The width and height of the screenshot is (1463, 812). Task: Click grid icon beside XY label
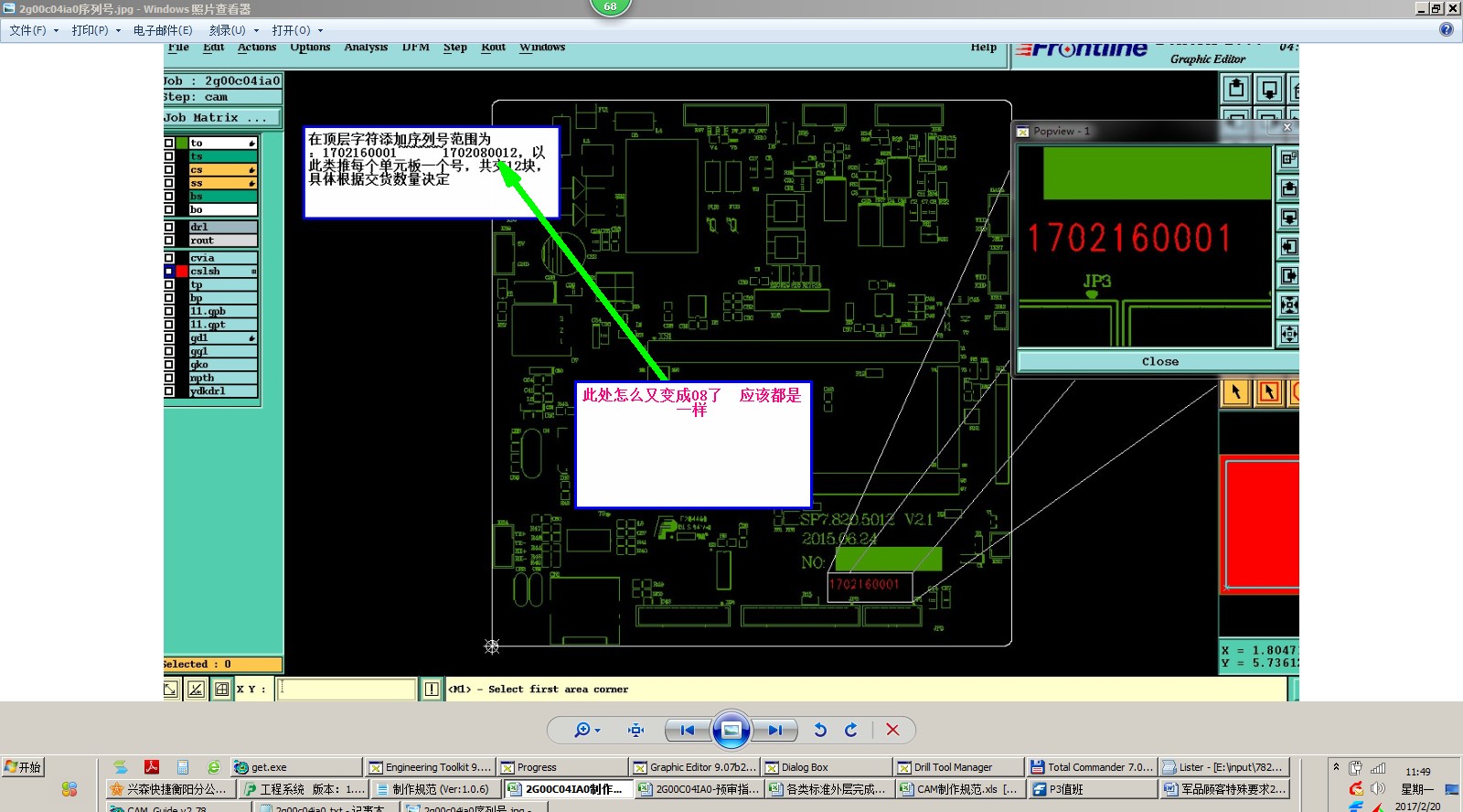221,689
